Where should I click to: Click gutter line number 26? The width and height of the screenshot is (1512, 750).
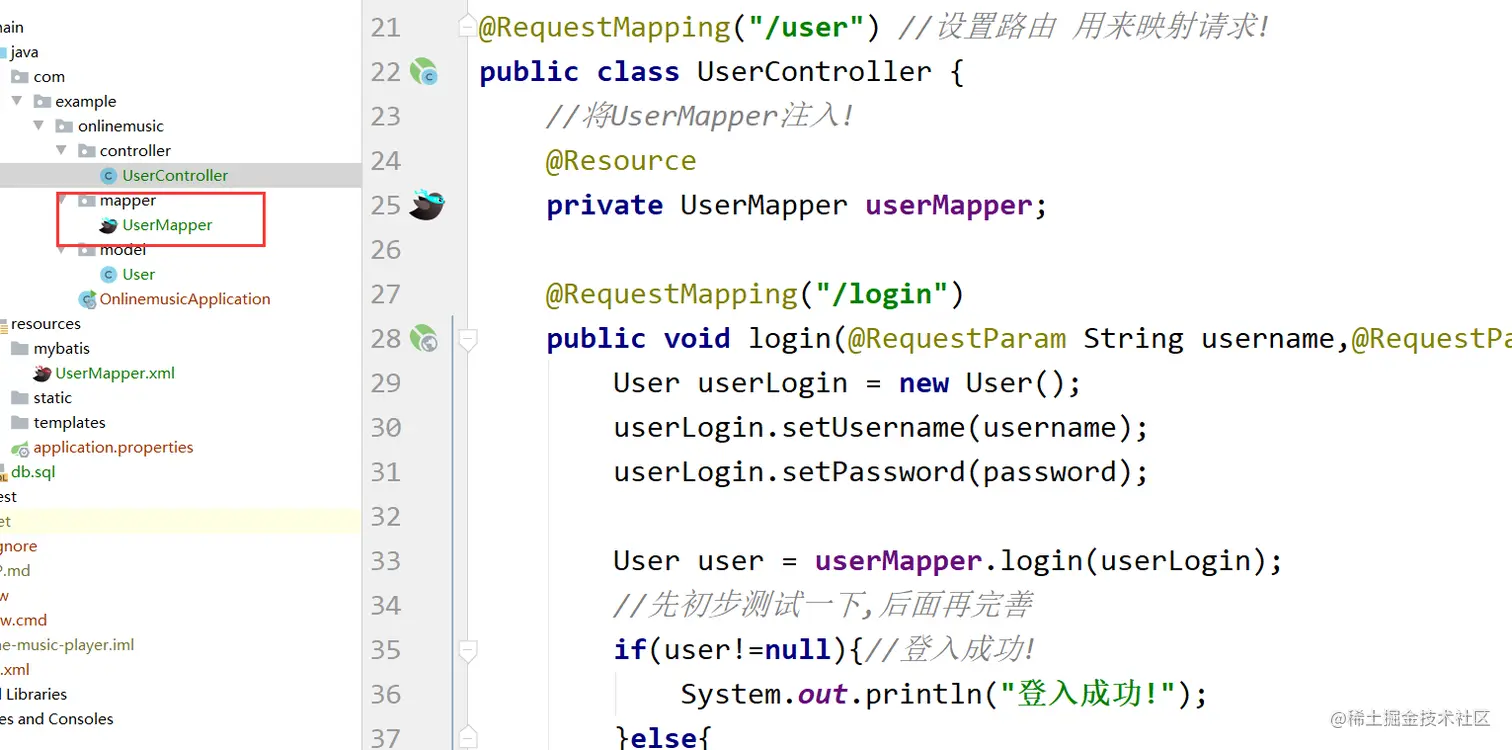tap(386, 250)
